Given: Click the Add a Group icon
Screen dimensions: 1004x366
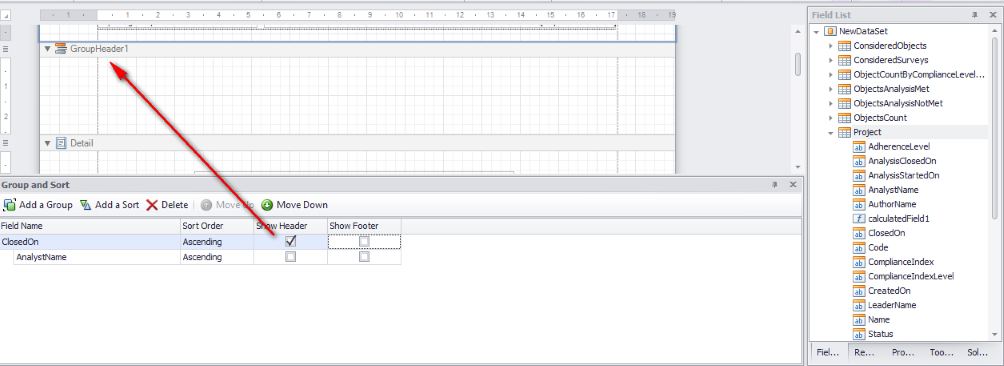Looking at the screenshot, I should pyautogui.click(x=10, y=205).
